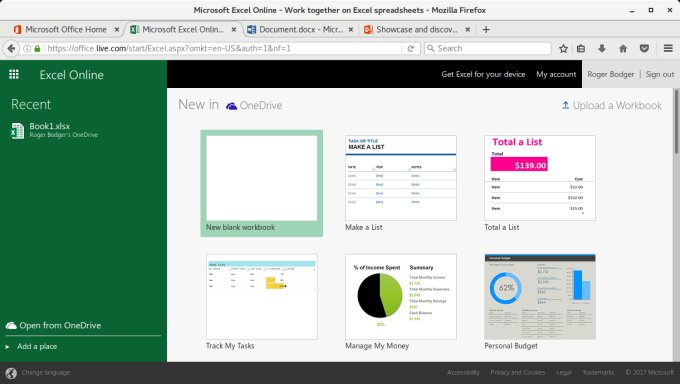This screenshot has width=680, height=384.
Task: Reload the page with the refresh icon
Action: click(410, 48)
